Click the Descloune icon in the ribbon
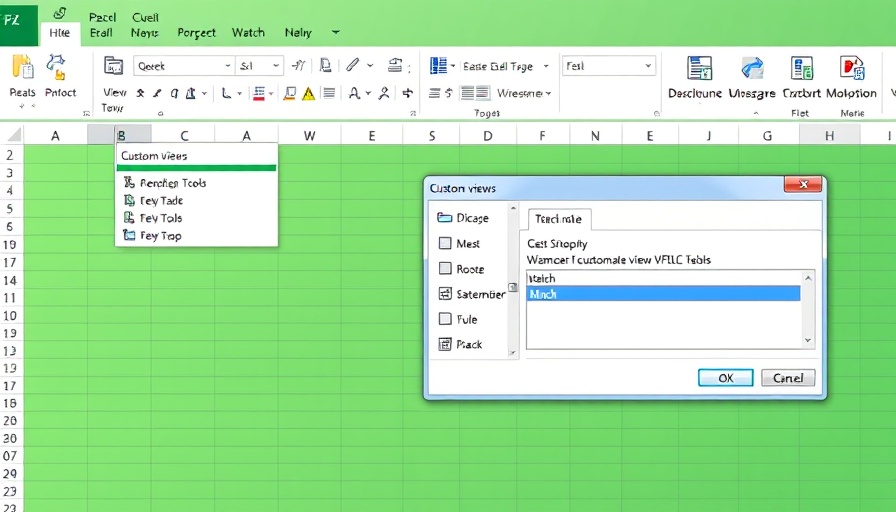 (699, 68)
